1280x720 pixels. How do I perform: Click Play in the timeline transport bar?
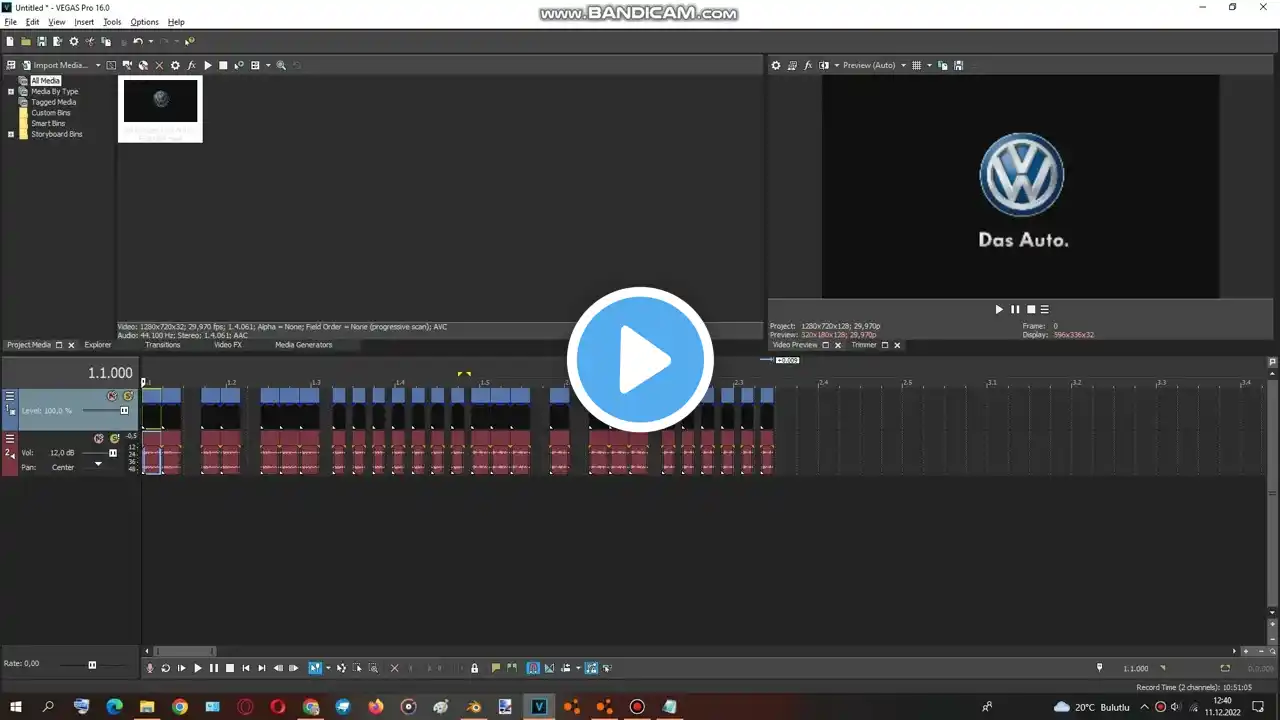198,668
